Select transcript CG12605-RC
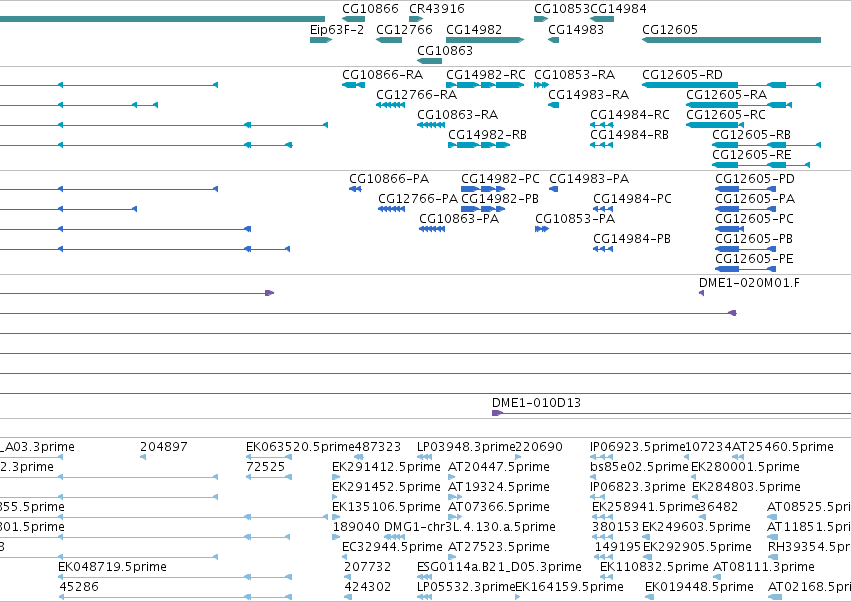This screenshot has width=851, height=602. [x=726, y=115]
